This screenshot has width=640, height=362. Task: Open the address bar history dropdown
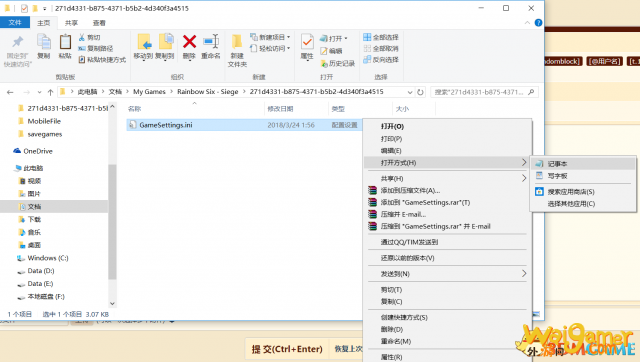pyautogui.click(x=409, y=92)
